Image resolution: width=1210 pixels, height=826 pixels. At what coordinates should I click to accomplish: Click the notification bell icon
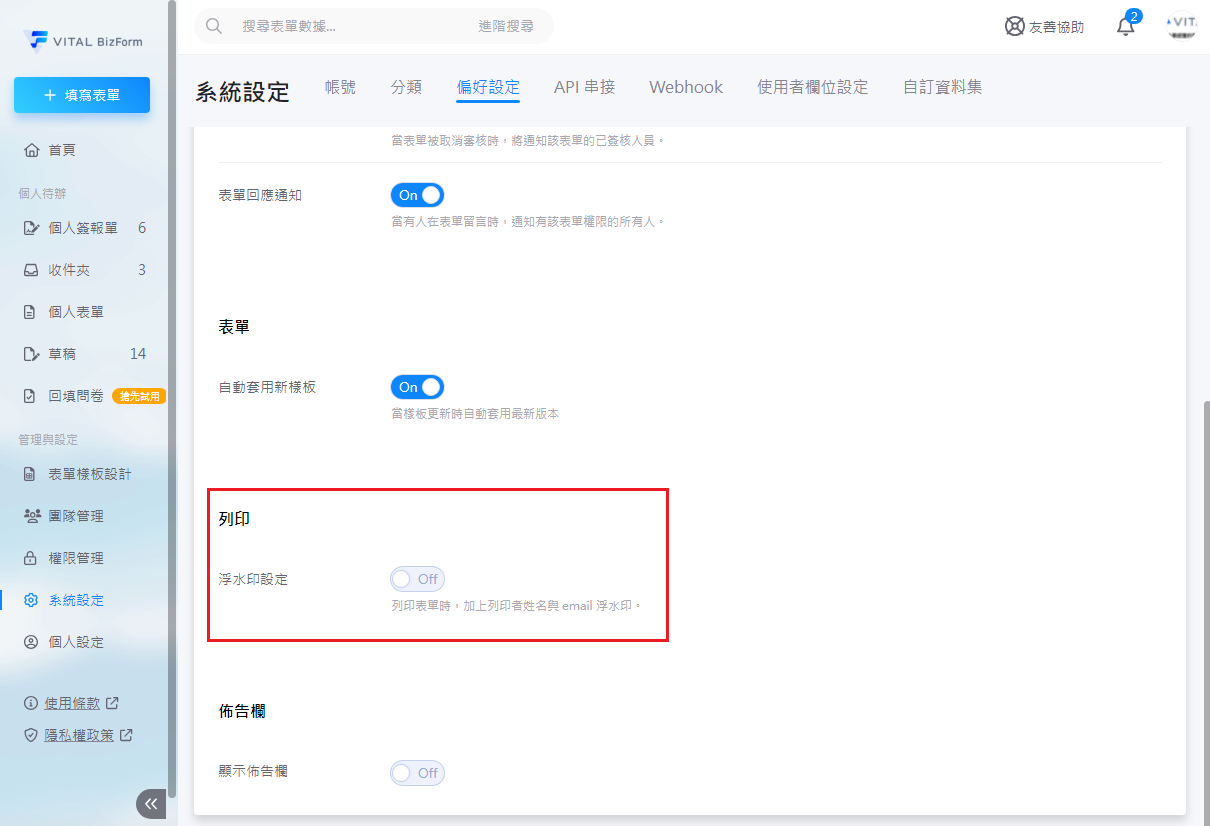pyautogui.click(x=1126, y=27)
